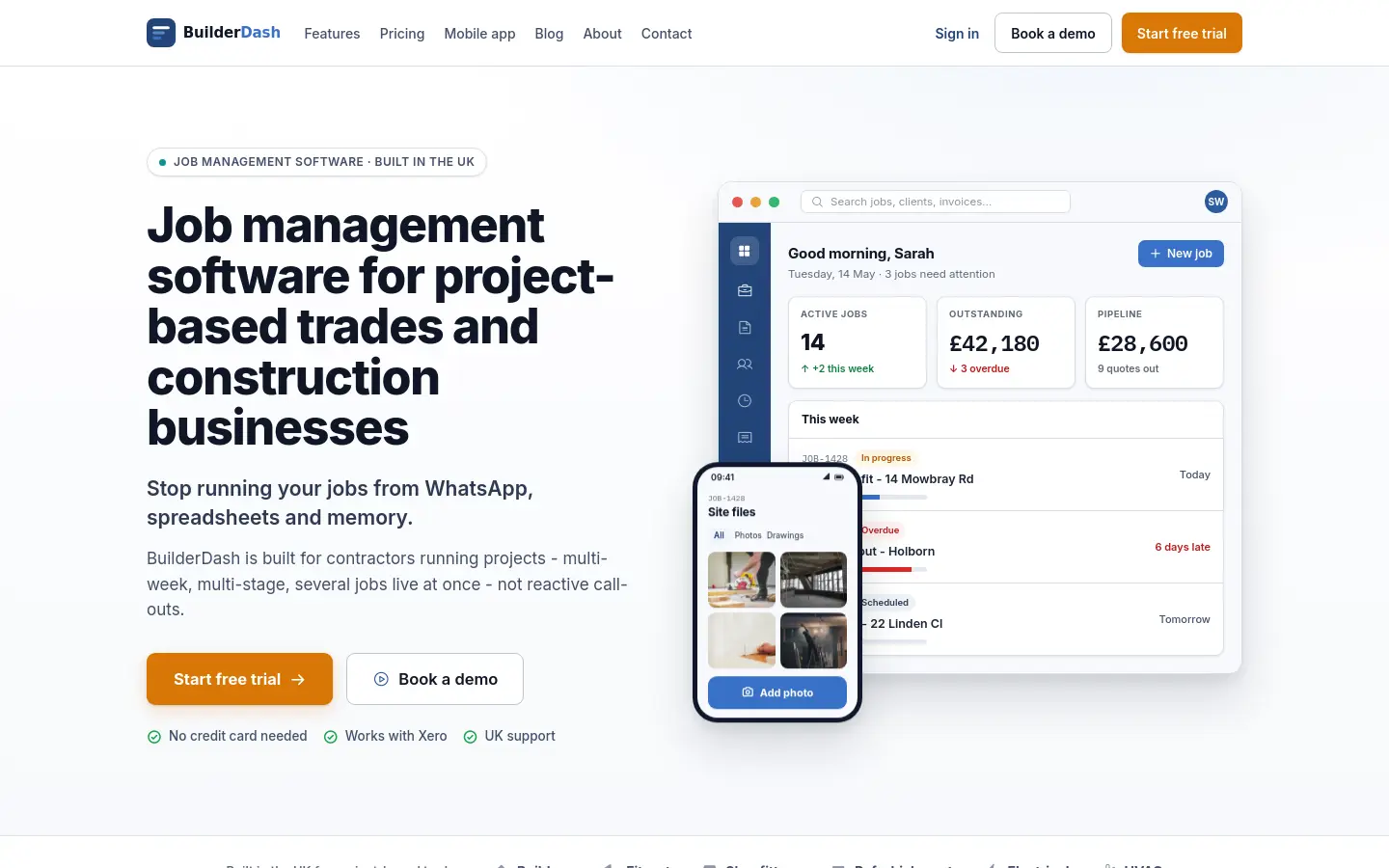
Task: Click the Active Jobs value 14
Action: coord(813,342)
